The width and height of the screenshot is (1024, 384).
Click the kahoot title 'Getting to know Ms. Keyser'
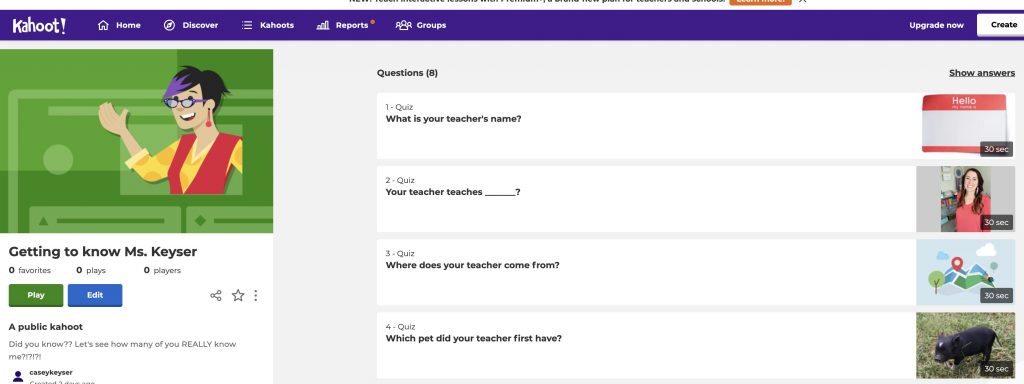[x=103, y=251]
